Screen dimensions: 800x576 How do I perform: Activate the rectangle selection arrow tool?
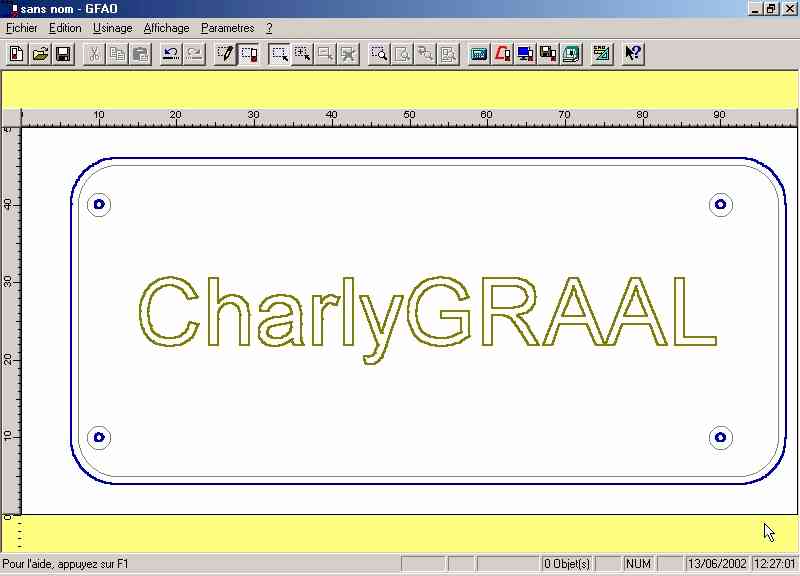pyautogui.click(x=280, y=54)
